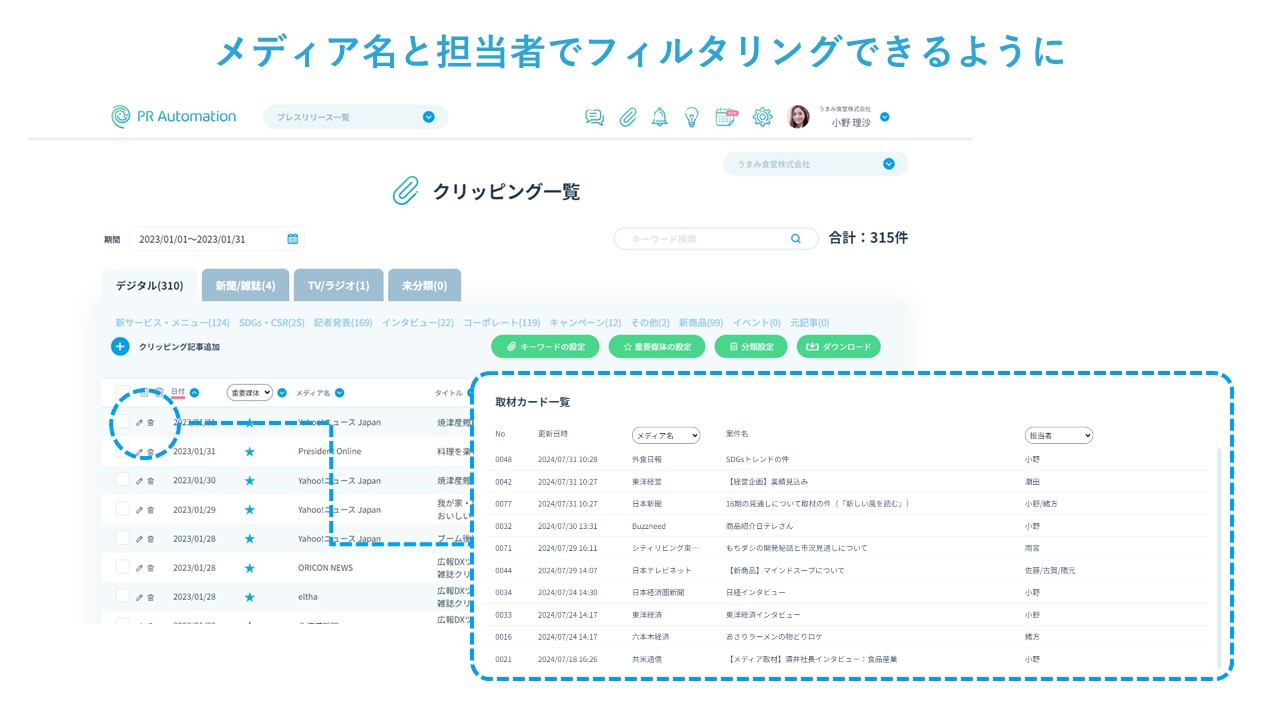Switch to the TV/ラジオ(1) tab
The width and height of the screenshot is (1280, 720).
tap(338, 286)
